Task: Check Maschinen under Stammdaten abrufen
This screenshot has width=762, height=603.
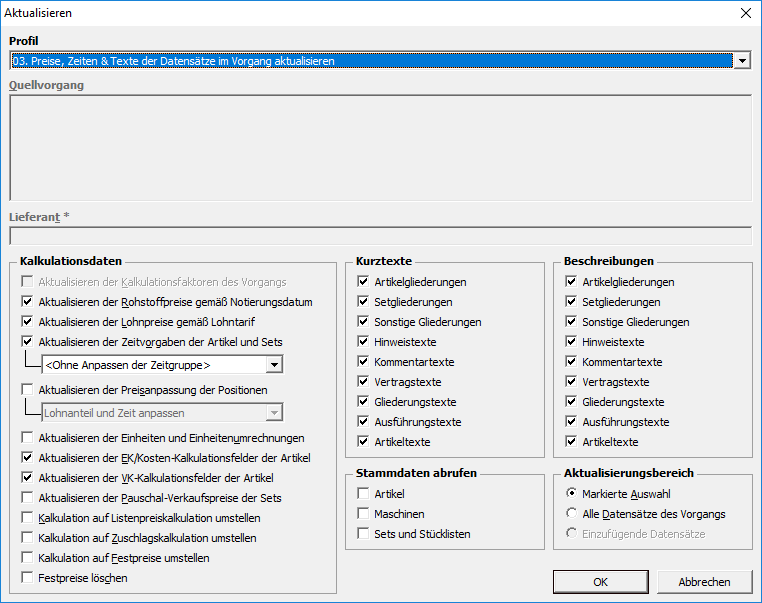Action: [364, 514]
